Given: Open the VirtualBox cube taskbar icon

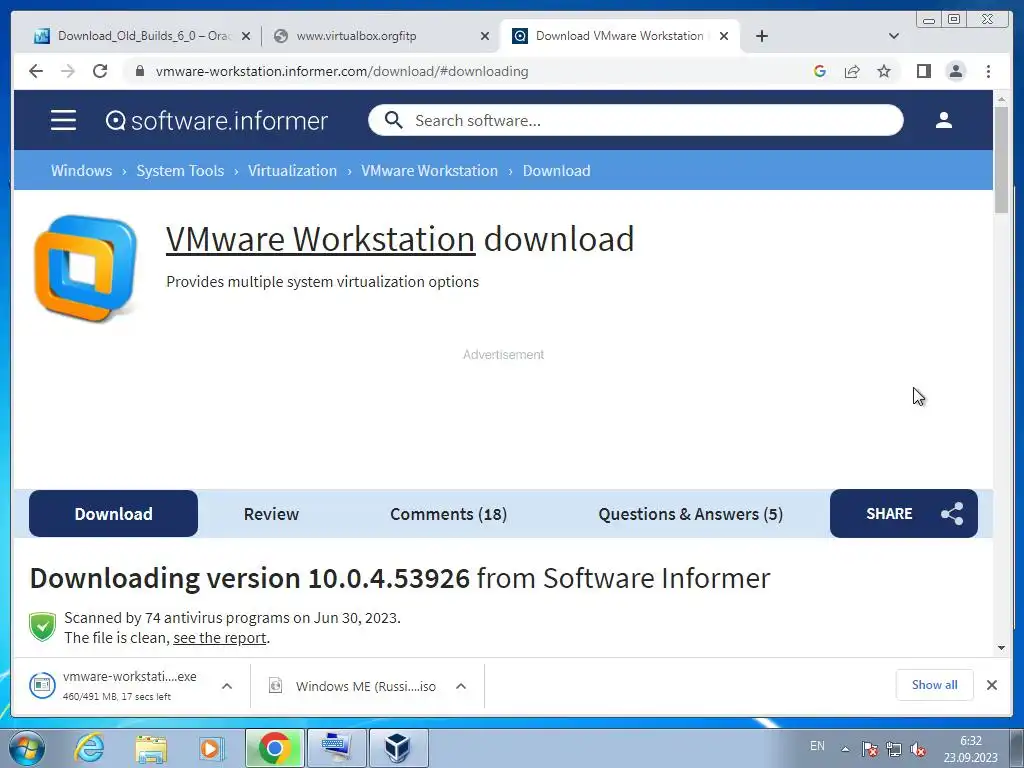Looking at the screenshot, I should pyautogui.click(x=398, y=748).
